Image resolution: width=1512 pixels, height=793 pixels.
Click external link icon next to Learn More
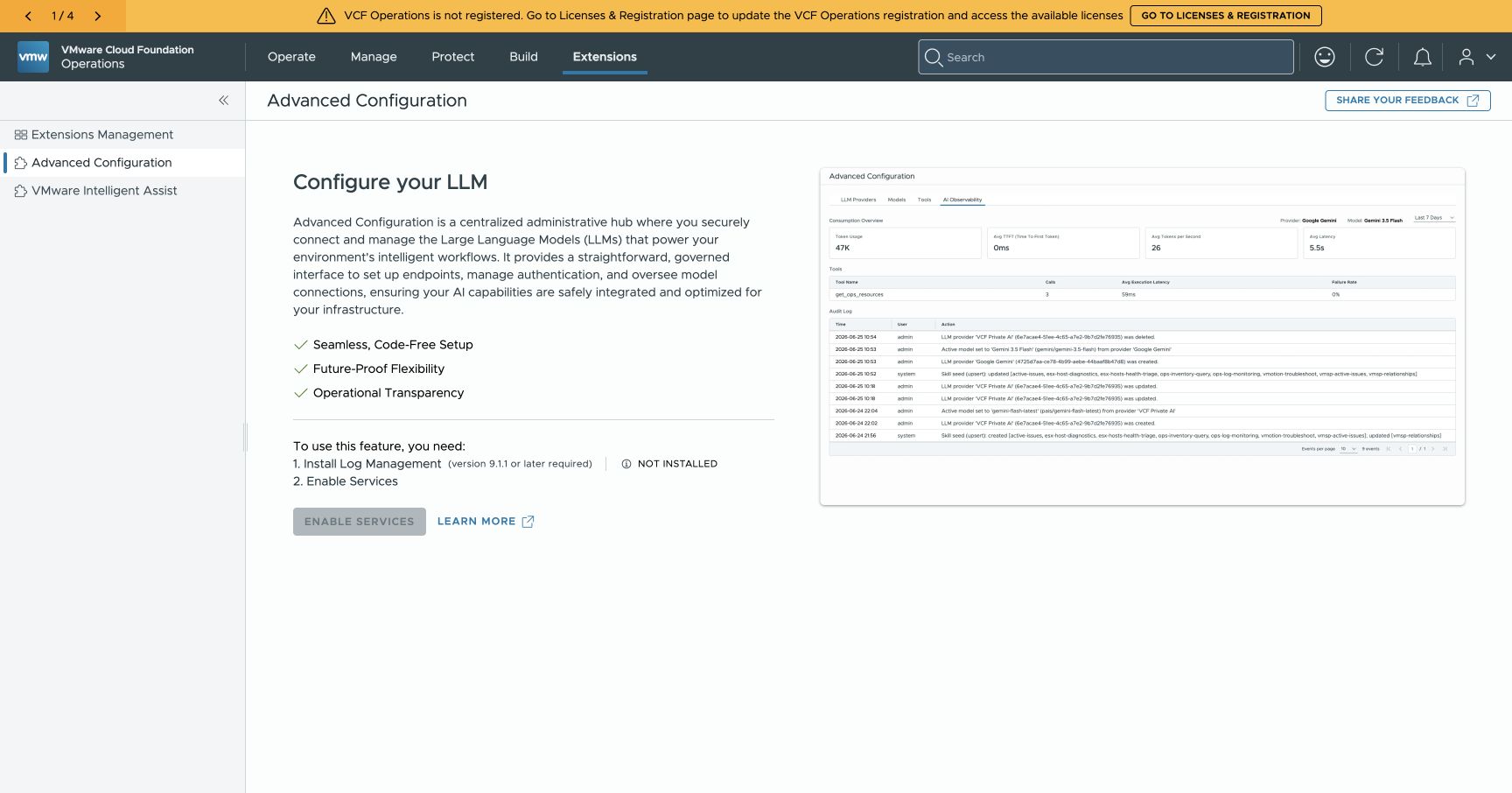[528, 522]
